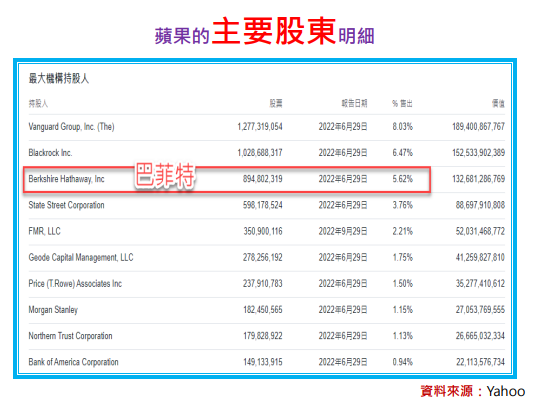Image resolution: width=536 pixels, height=403 pixels.
Task: Click Morgan Stanley holder name
Action: [x=53, y=310]
